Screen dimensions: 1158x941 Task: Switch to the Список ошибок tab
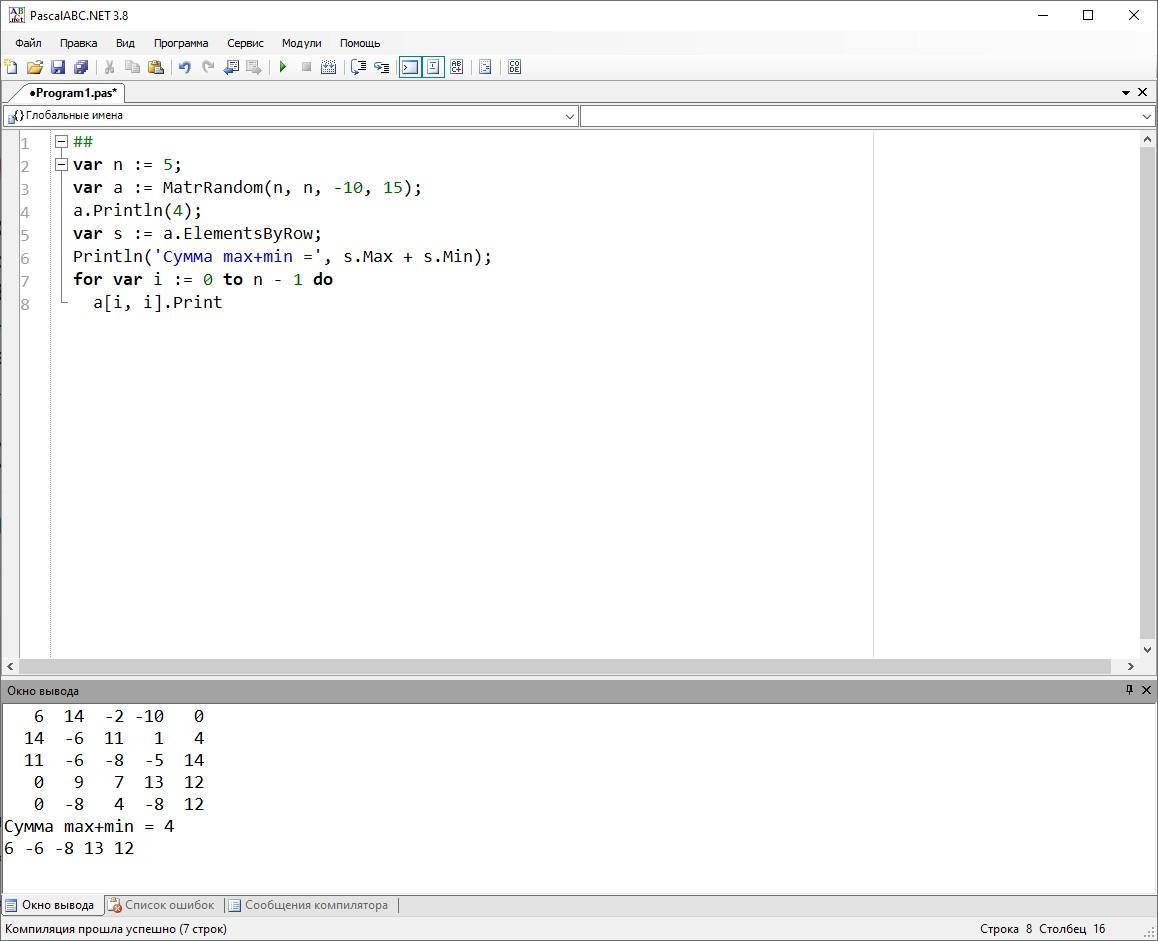pos(162,905)
